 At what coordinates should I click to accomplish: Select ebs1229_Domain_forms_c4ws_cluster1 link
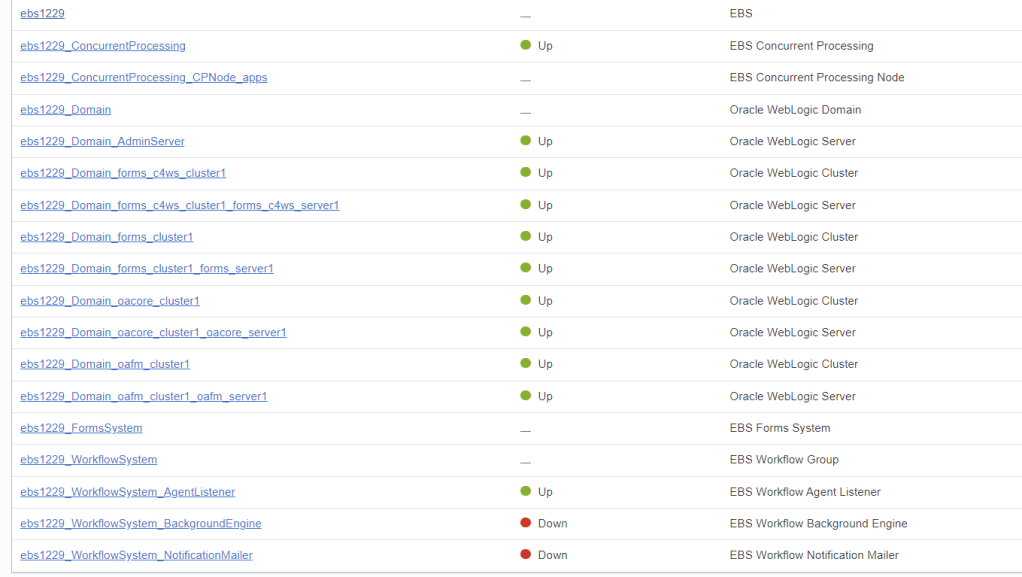coord(122,173)
